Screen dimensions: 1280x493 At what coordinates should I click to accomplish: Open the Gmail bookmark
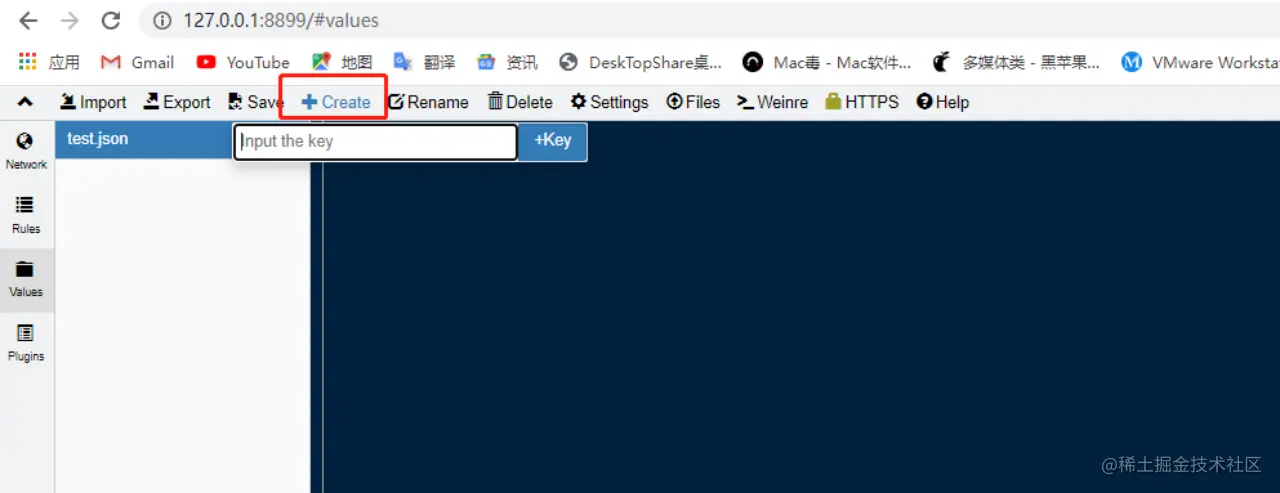pyautogui.click(x=138, y=62)
